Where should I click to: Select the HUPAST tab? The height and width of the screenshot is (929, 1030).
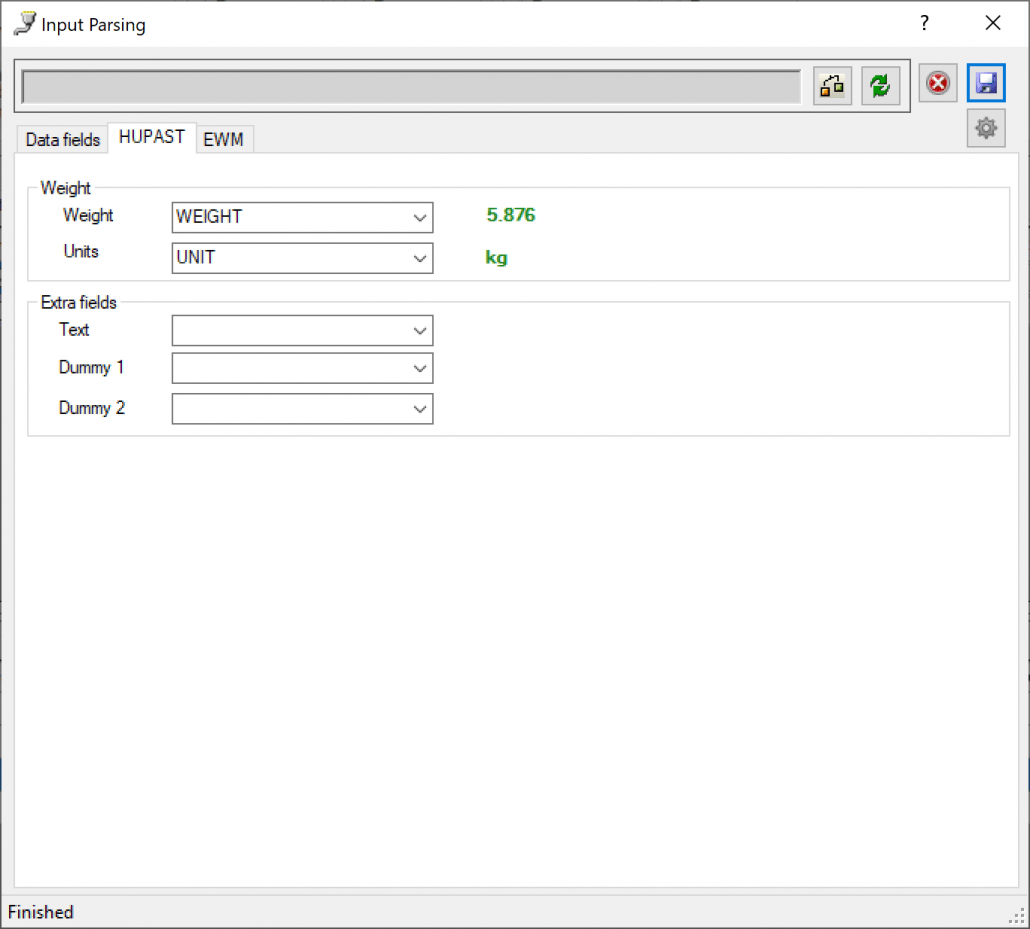152,137
